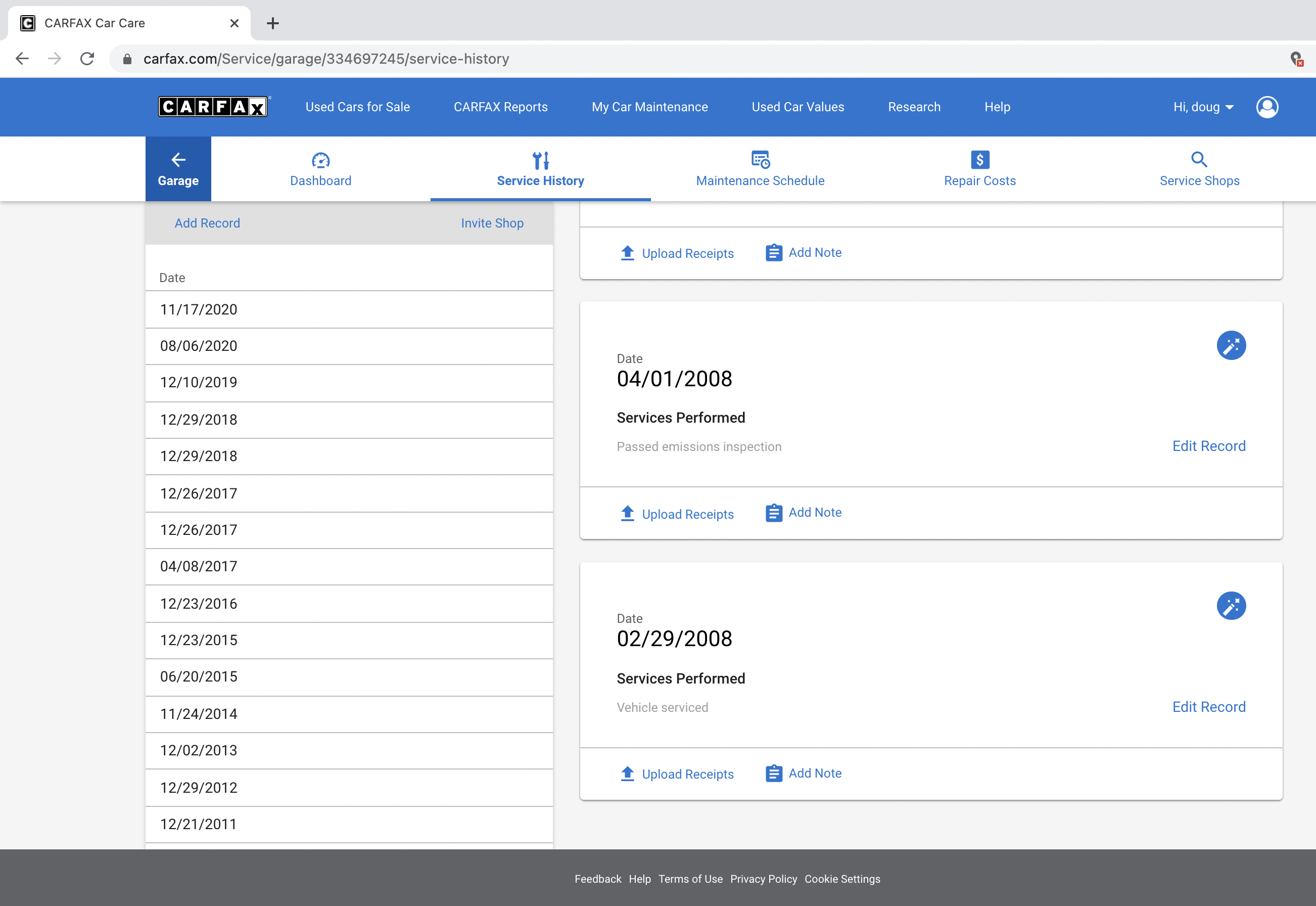The height and width of the screenshot is (906, 1316).
Task: Click the Terms of Use footer link
Action: 690,879
